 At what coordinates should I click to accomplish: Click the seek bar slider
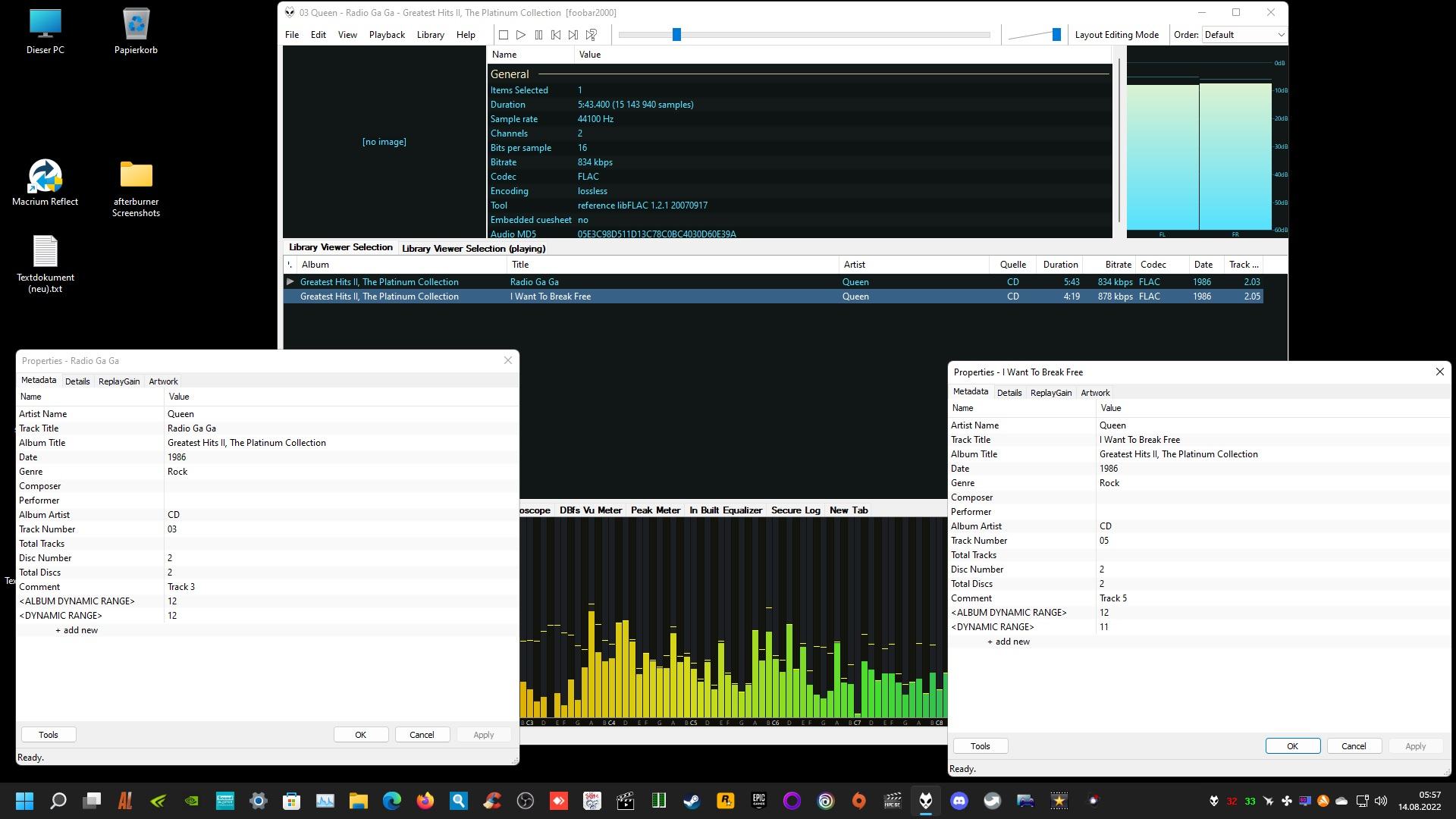coord(676,35)
